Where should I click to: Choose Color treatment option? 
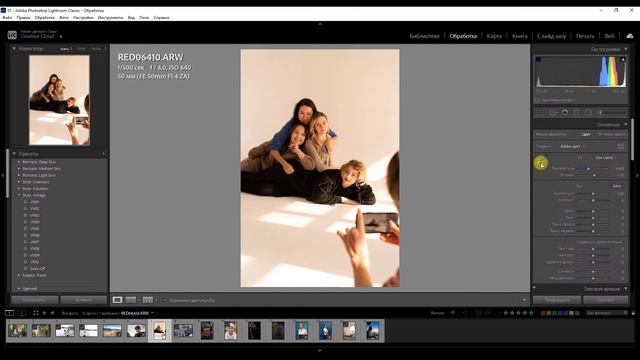pyautogui.click(x=586, y=134)
